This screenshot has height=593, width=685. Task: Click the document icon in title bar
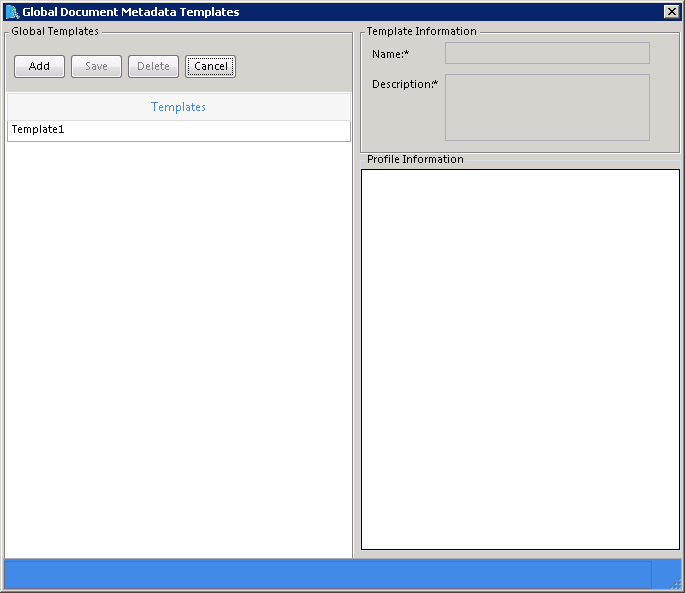[x=12, y=12]
